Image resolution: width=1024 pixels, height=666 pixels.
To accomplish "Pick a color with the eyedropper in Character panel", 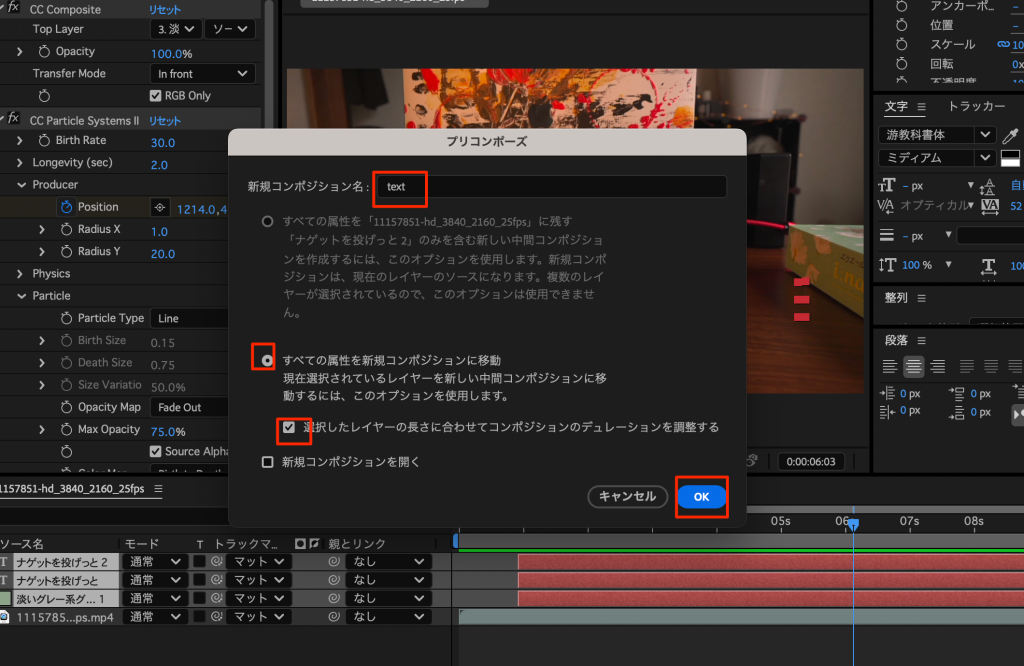I will (1010, 135).
